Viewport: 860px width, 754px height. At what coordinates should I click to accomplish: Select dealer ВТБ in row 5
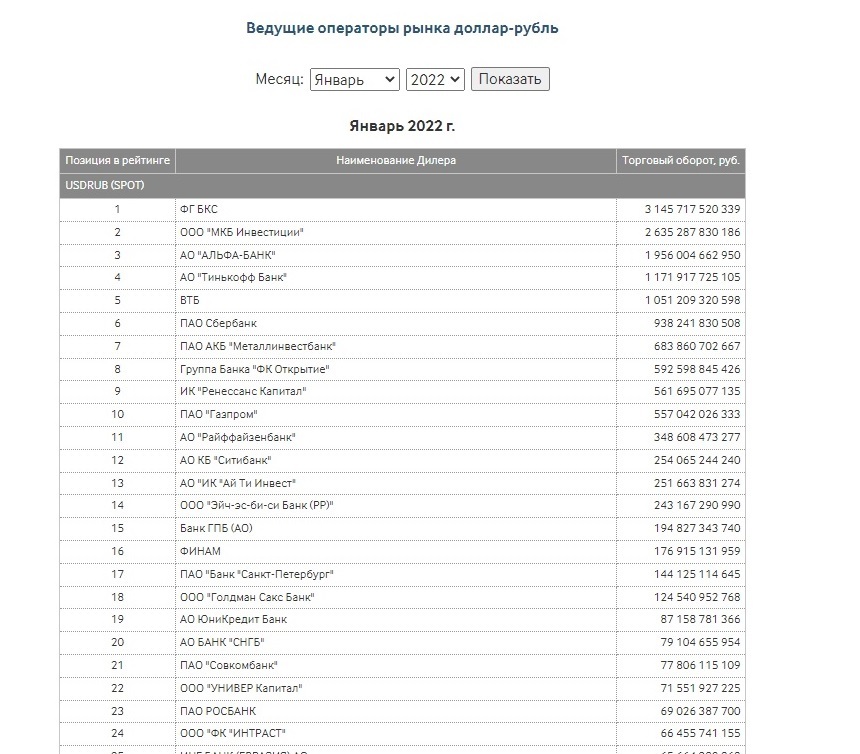click(x=189, y=301)
